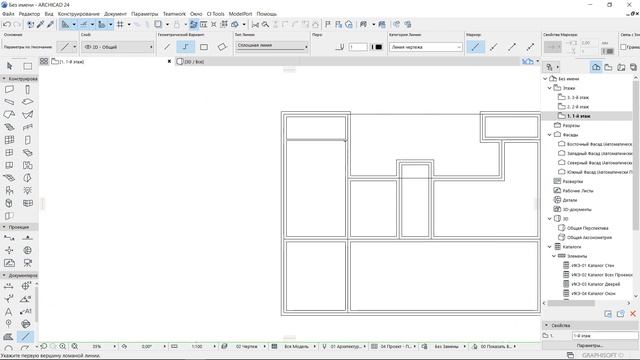Select the Slab tool in toolbox

[x=27, y=102]
